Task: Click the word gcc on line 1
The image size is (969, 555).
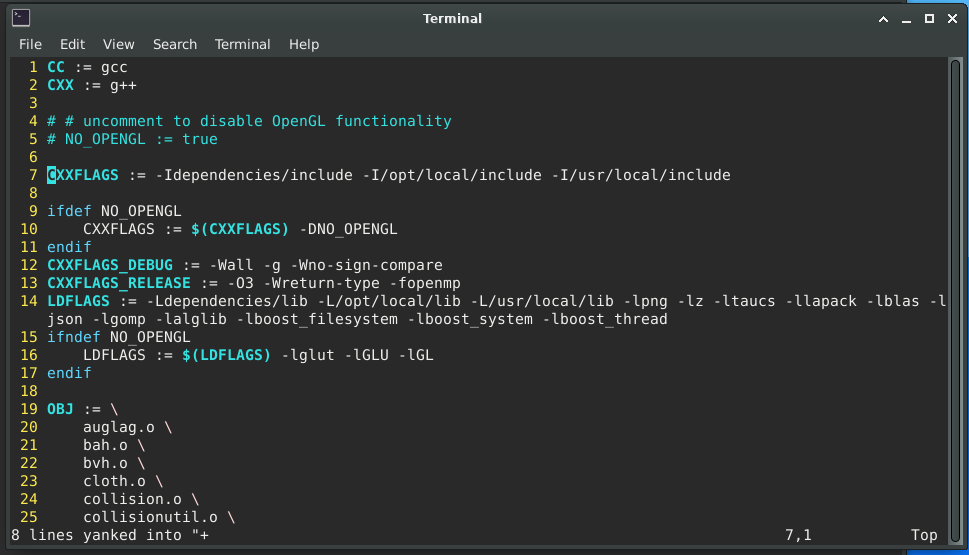Action: [x=114, y=67]
